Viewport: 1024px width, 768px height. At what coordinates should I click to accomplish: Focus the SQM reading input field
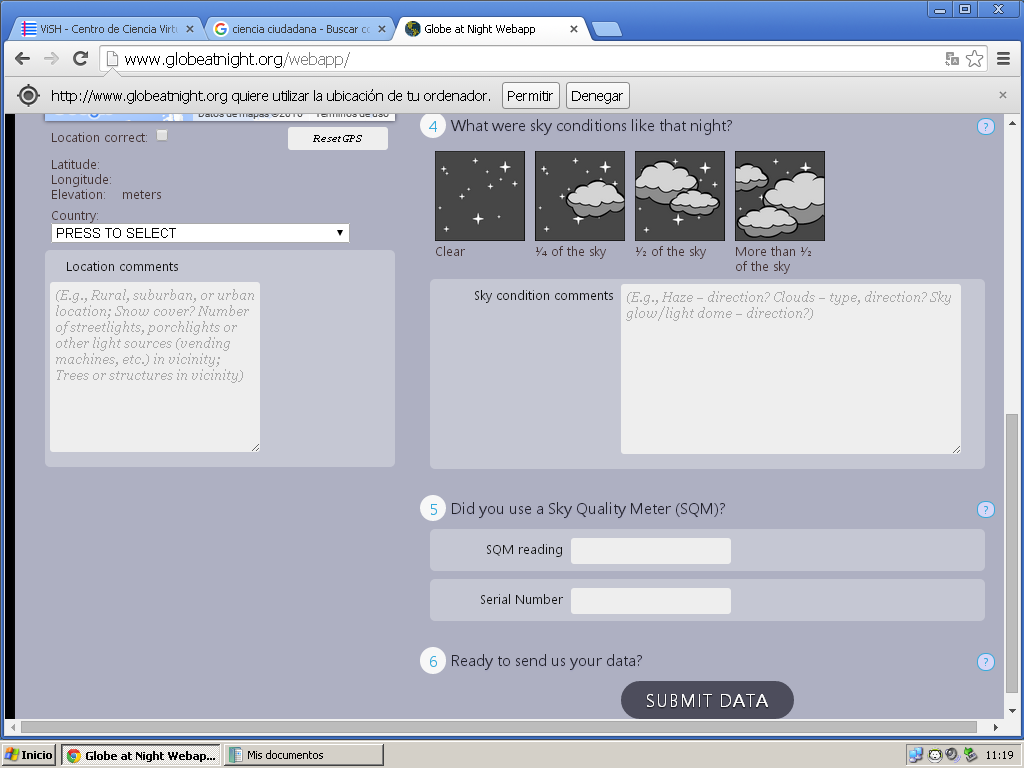650,551
